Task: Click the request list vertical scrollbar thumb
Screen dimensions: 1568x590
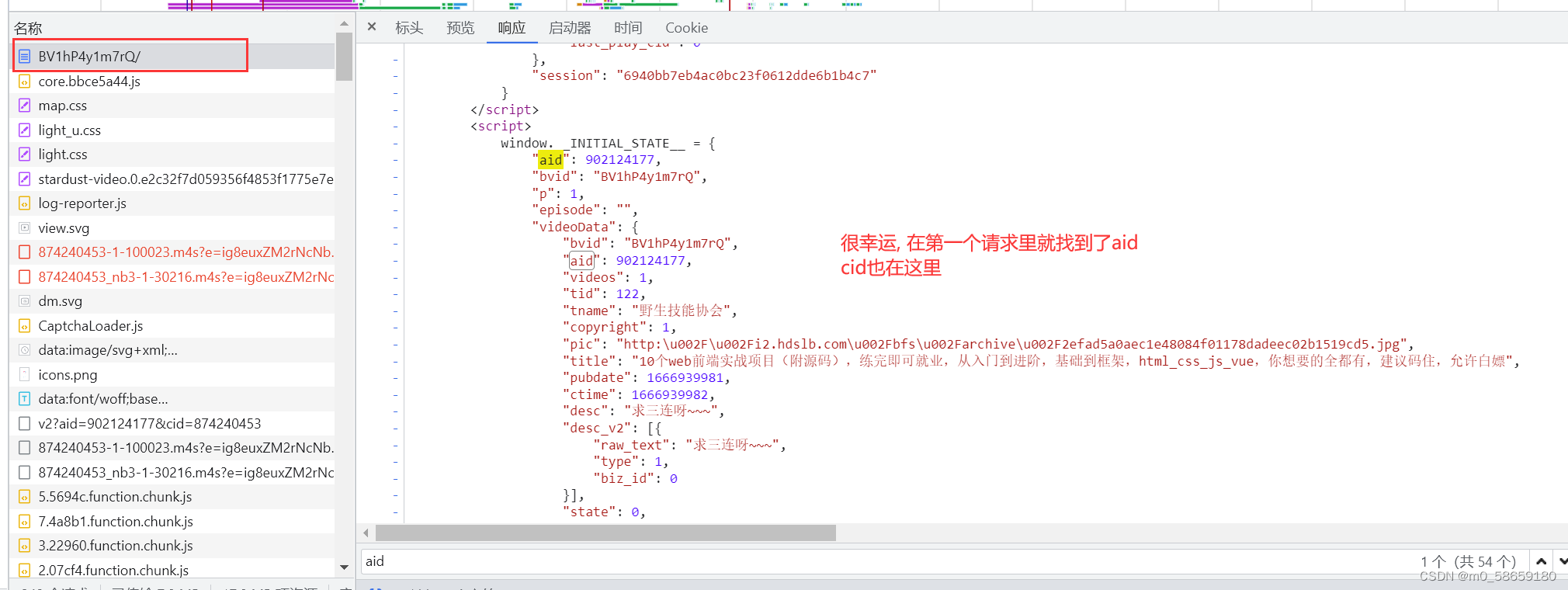Action: click(344, 56)
